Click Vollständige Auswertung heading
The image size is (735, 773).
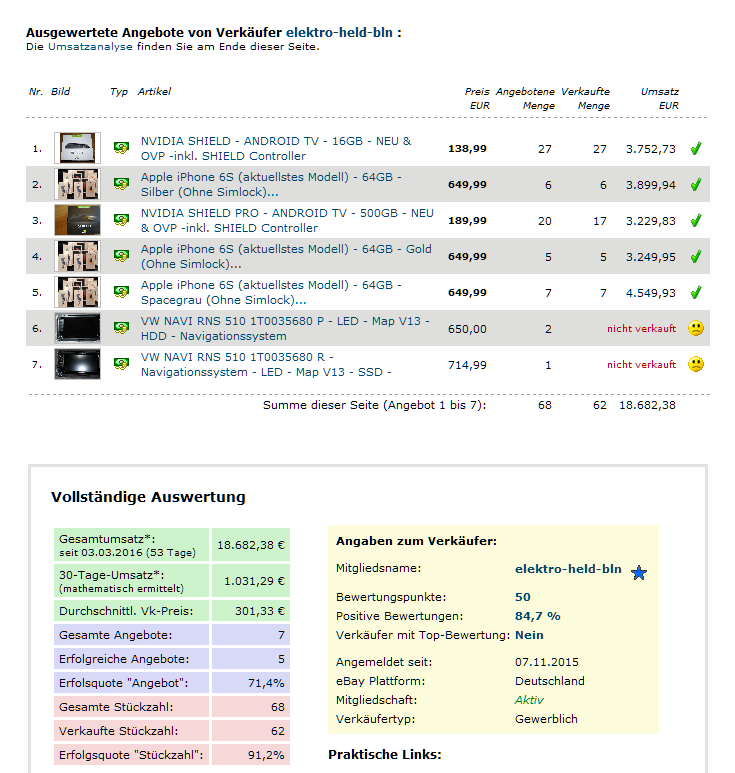click(x=148, y=497)
